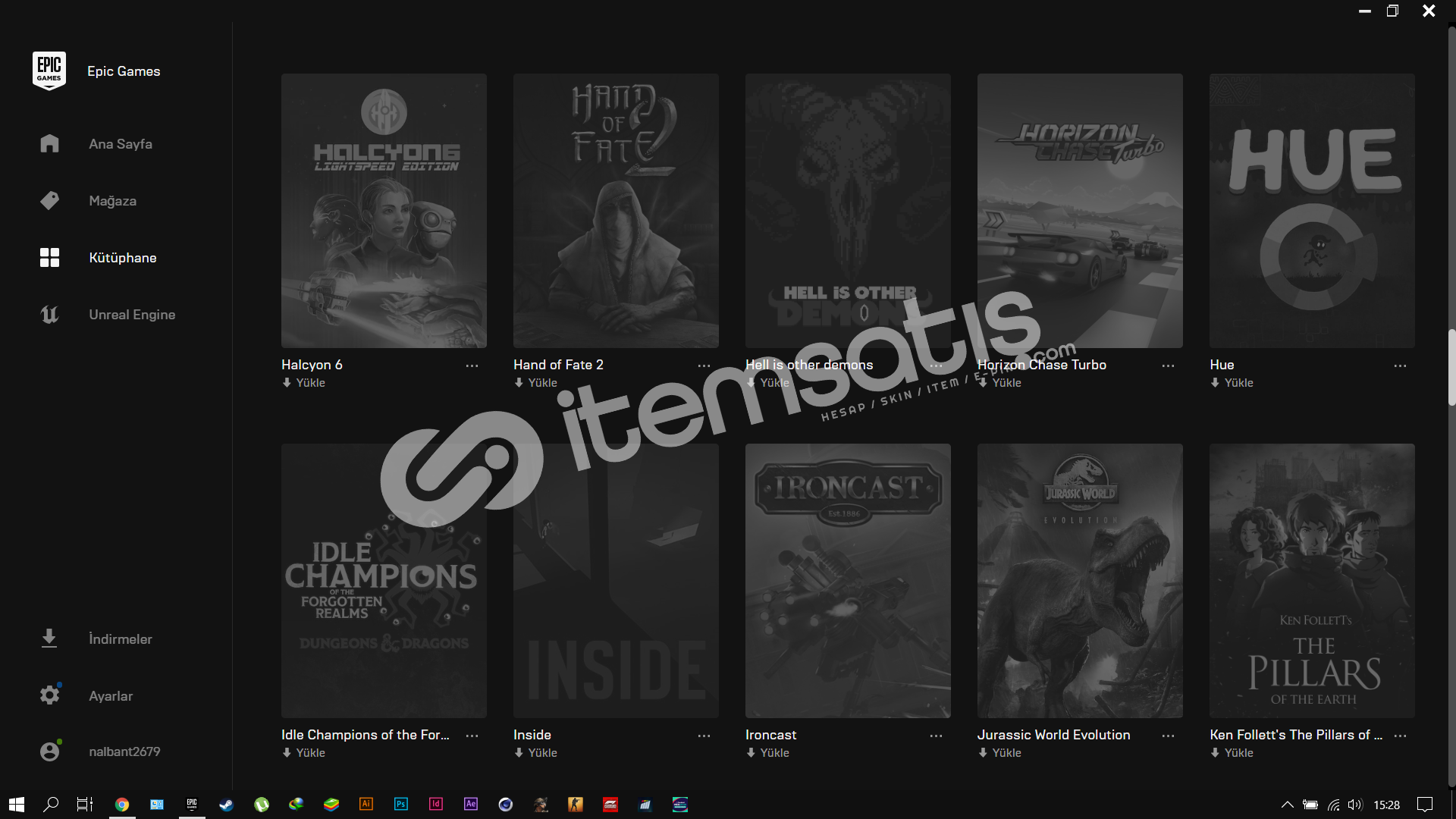This screenshot has height=819, width=1456.
Task: Select the Hand of Fate 2 cover
Action: 616,211
